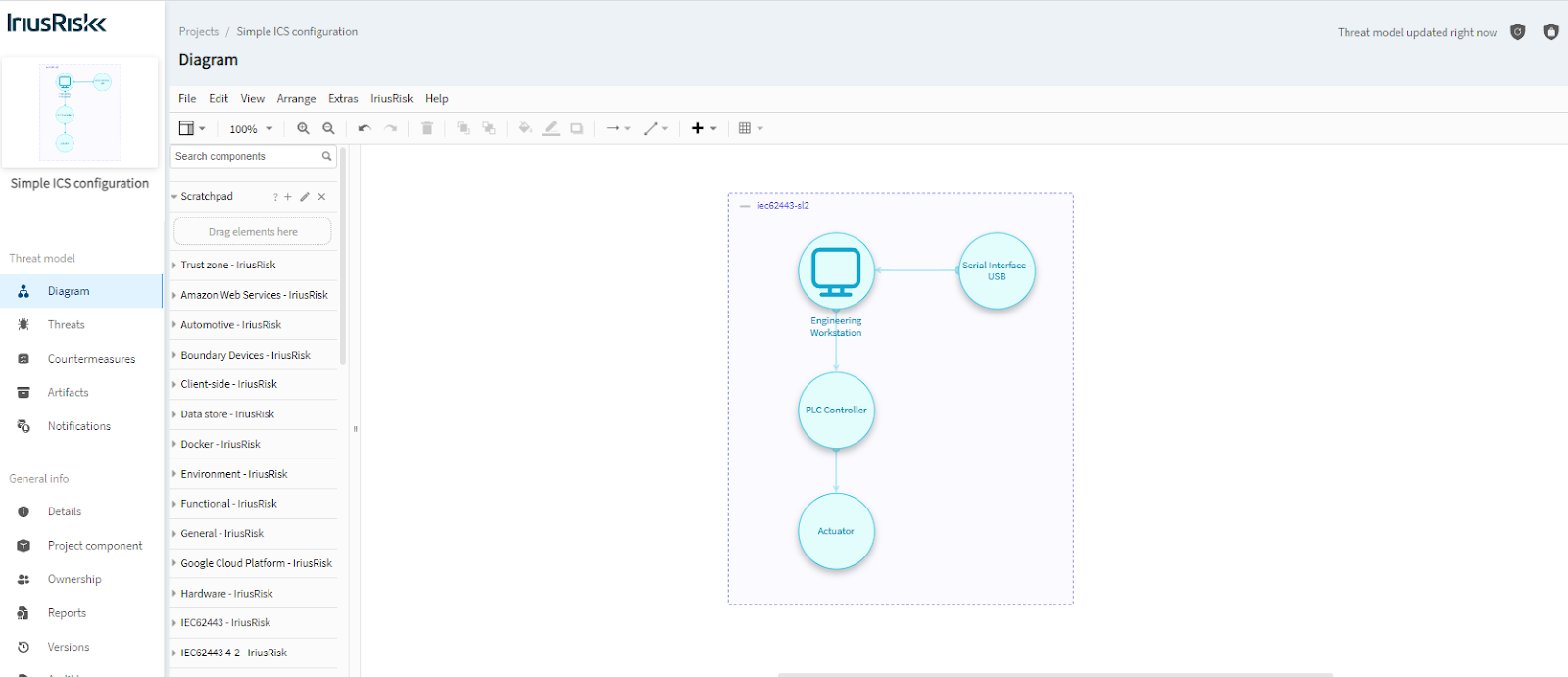Open the File menu

[x=187, y=98]
